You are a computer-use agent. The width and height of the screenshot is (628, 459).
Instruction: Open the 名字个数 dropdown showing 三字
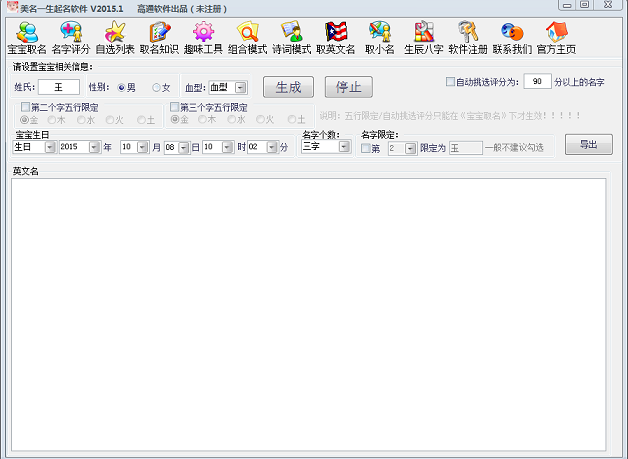[x=344, y=147]
